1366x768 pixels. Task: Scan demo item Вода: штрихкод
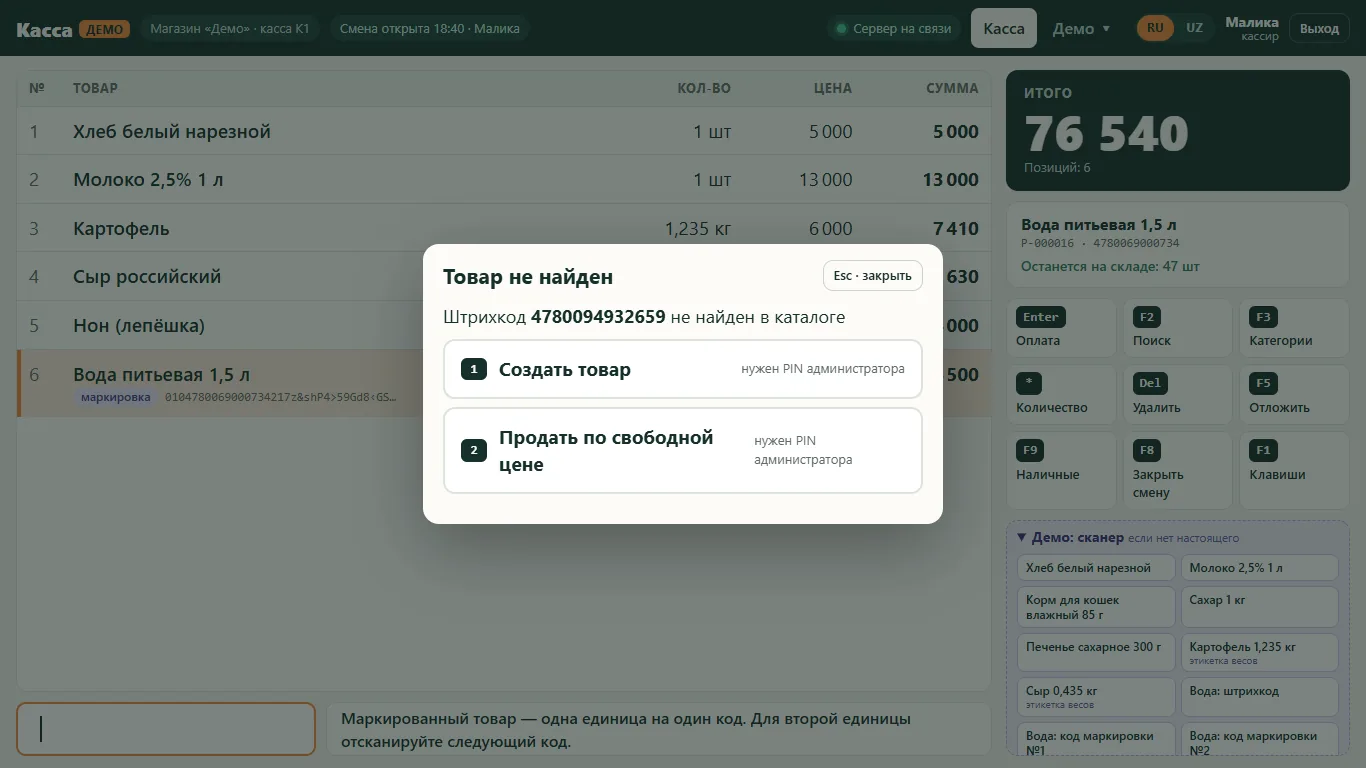click(x=1259, y=697)
